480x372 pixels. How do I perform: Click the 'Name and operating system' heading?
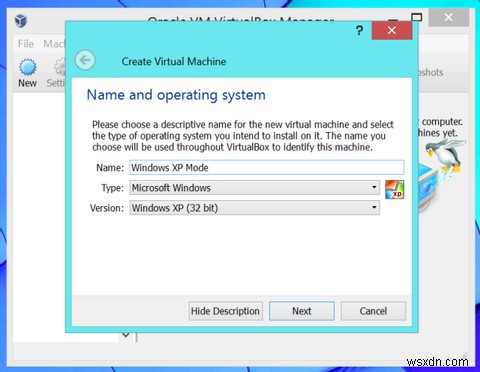click(x=176, y=95)
